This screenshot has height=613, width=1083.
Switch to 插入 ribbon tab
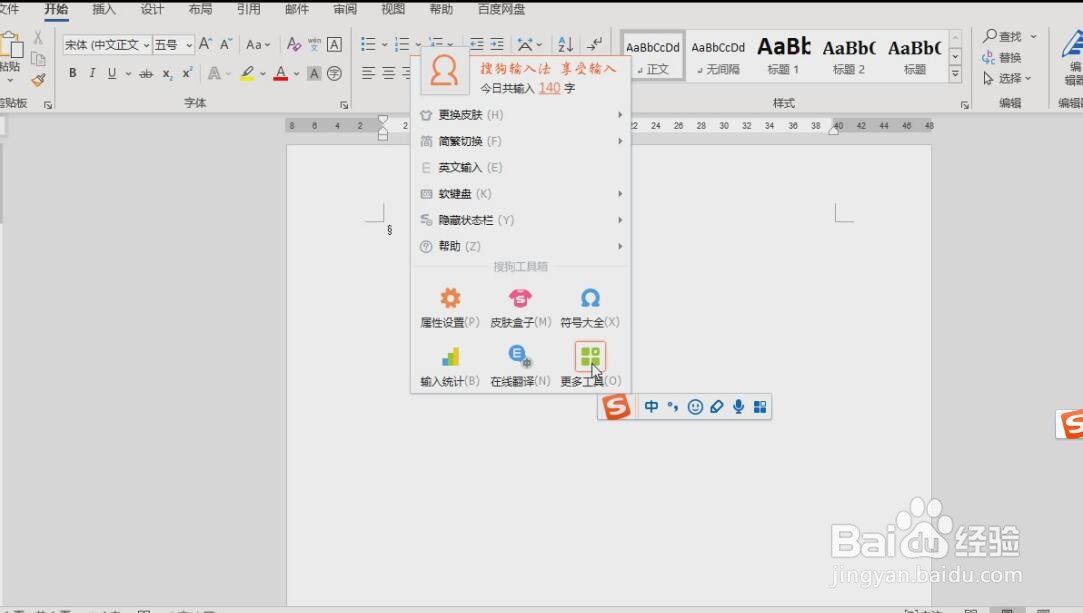(x=104, y=9)
